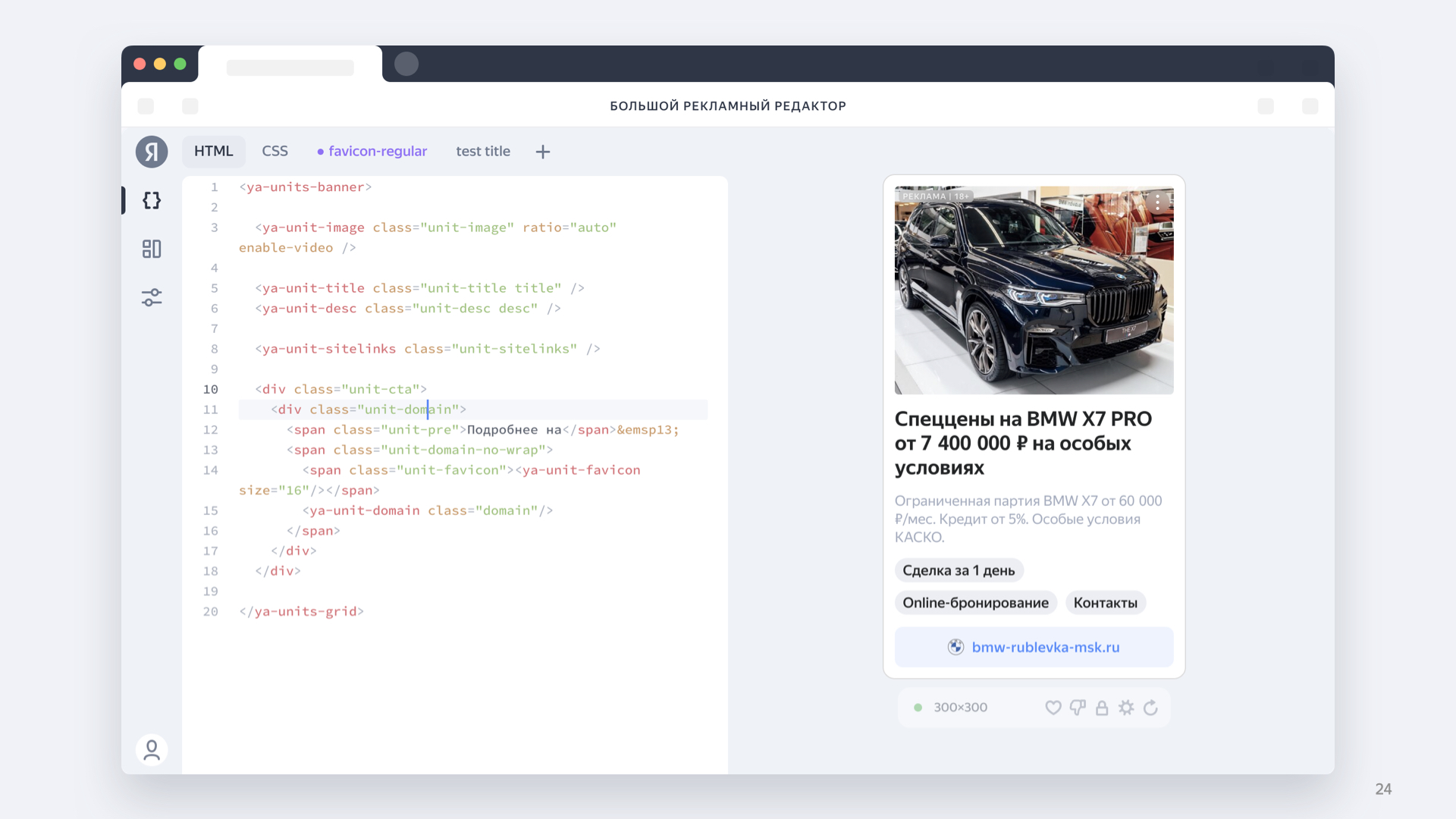
Task: Click the far-right placeholder button in header
Action: click(x=1310, y=106)
